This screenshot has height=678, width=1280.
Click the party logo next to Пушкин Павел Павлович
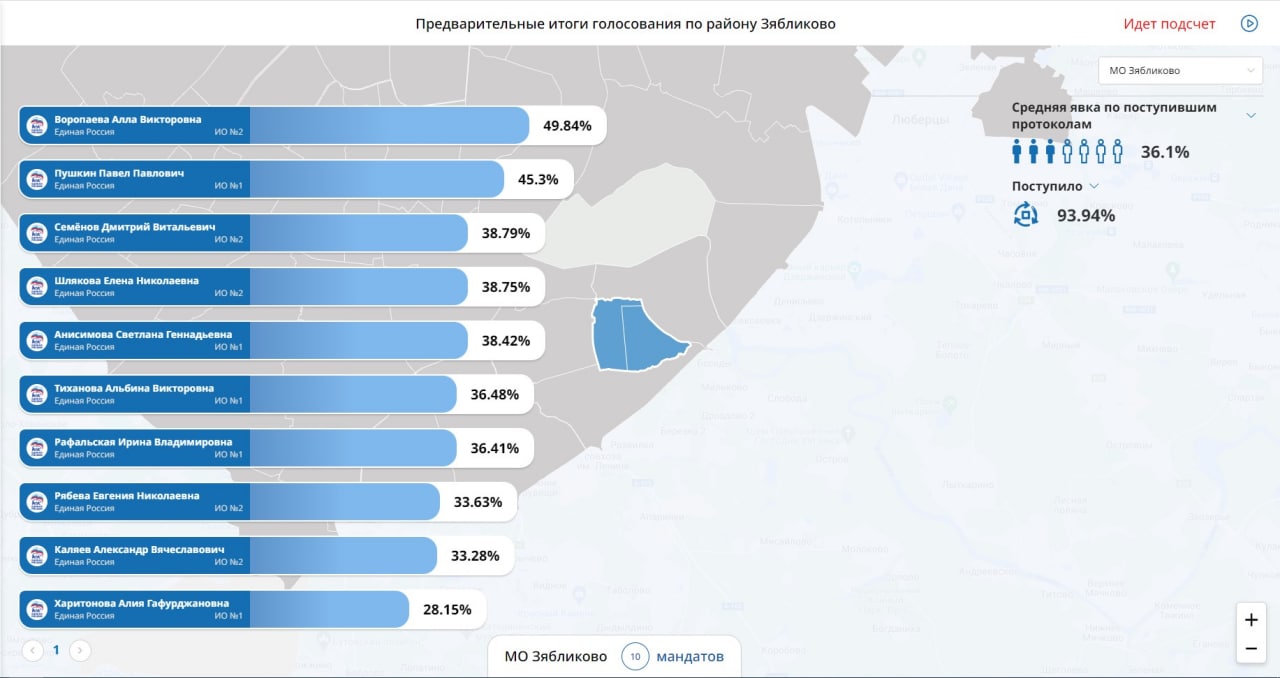[37, 179]
